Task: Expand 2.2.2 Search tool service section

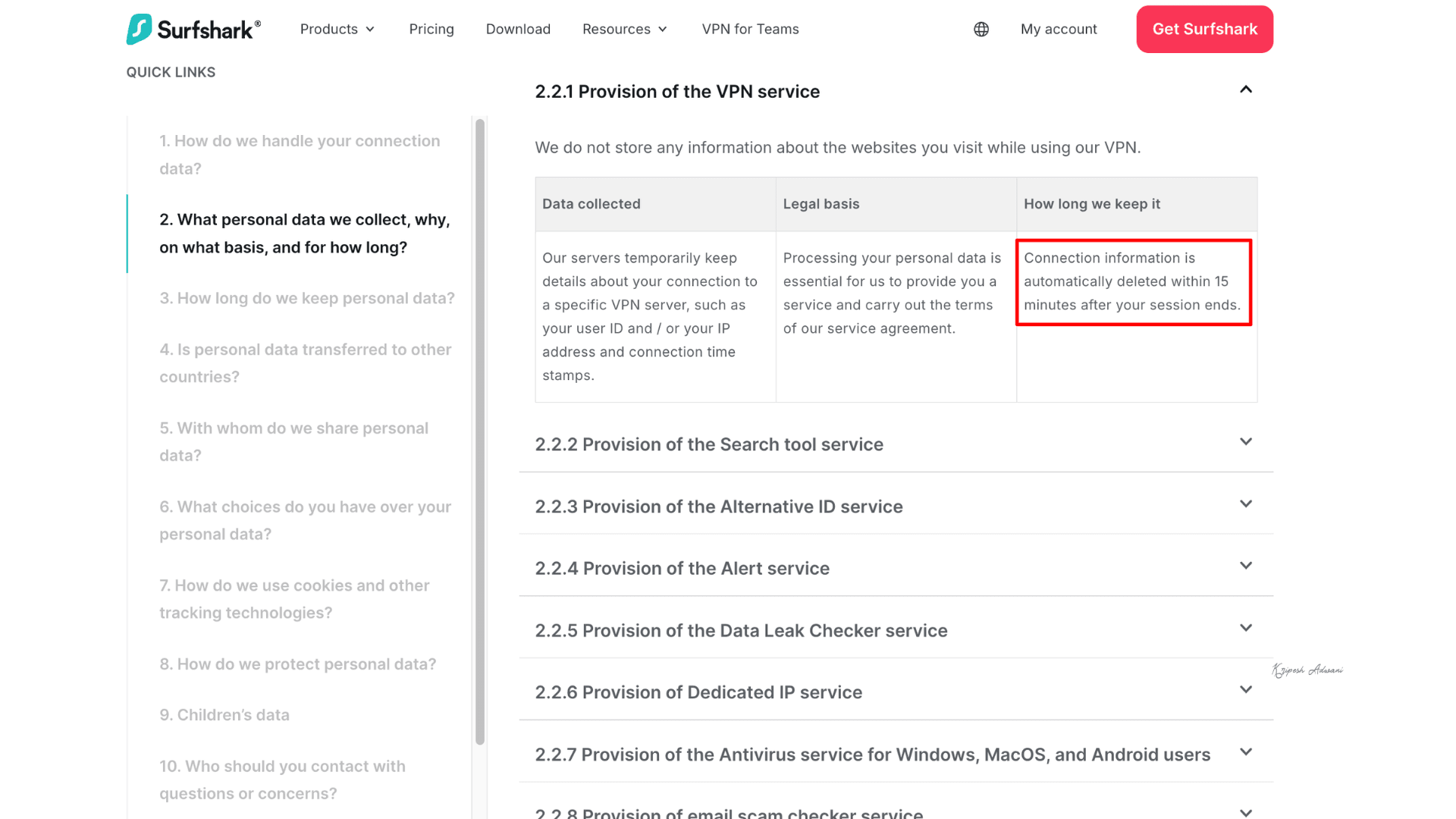Action: coord(1246,442)
